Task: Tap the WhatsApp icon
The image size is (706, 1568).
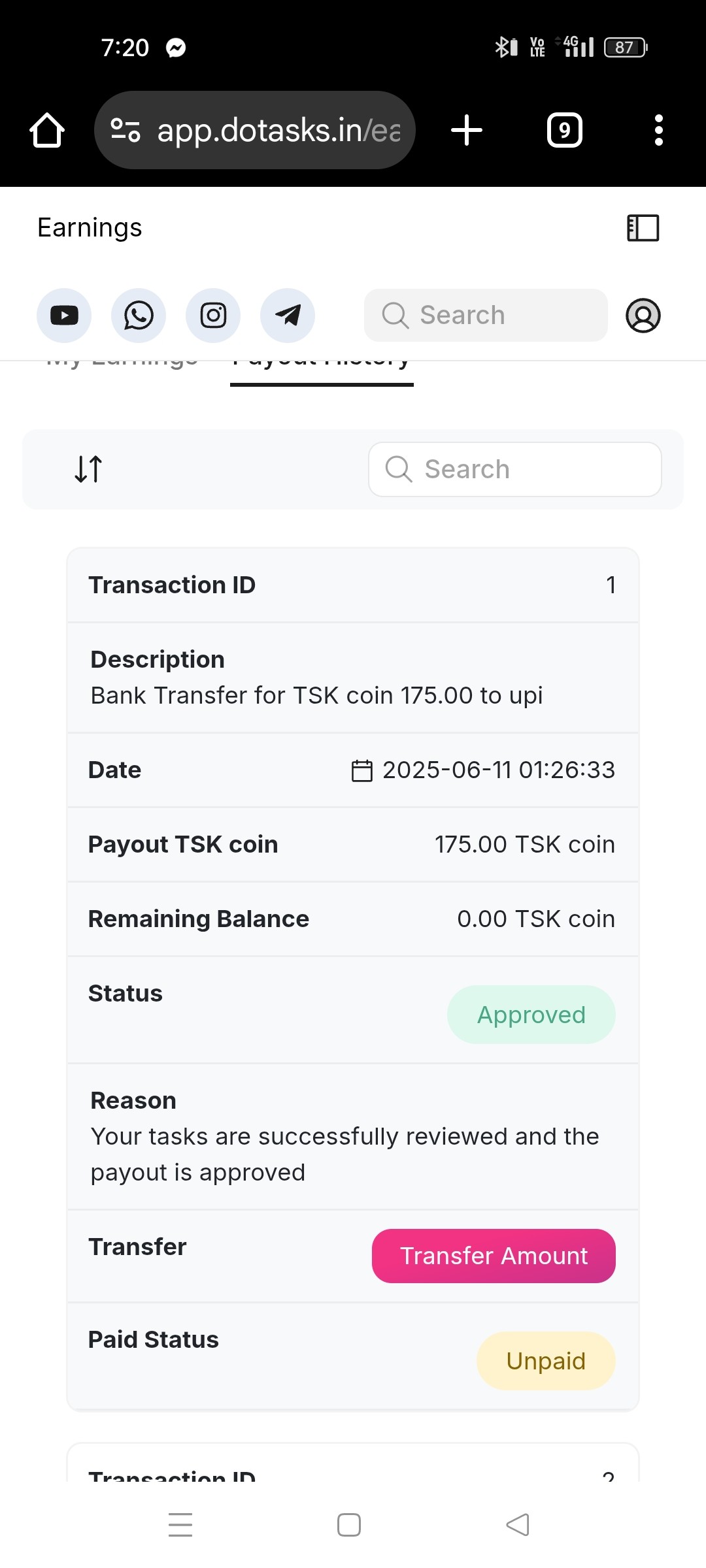Action: pos(139,316)
